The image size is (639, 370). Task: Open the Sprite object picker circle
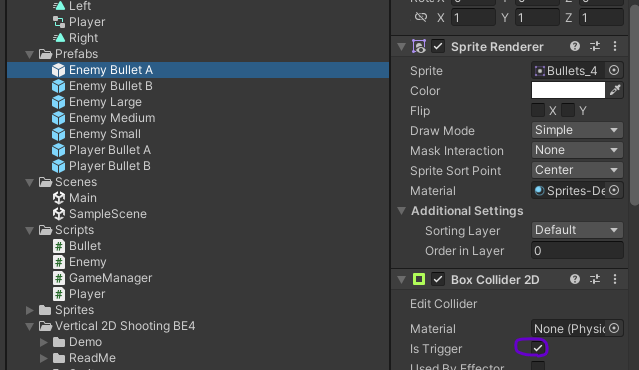tap(614, 70)
